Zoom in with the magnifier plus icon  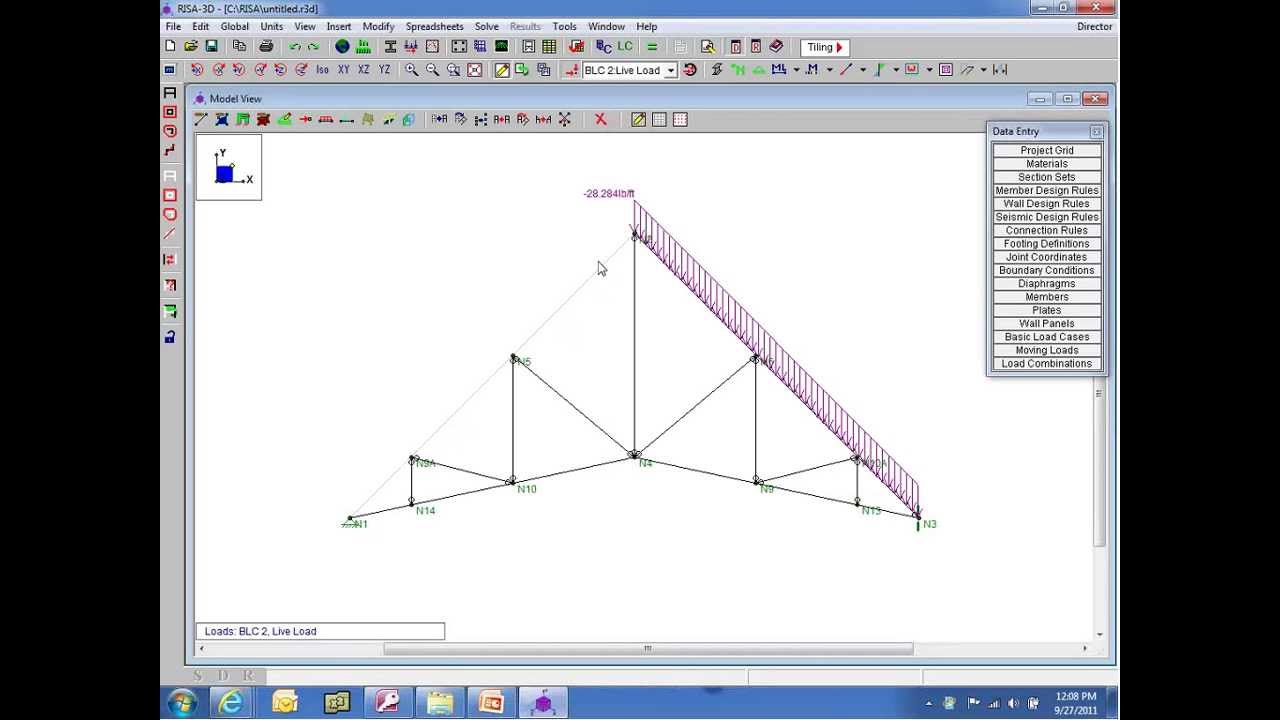(411, 70)
